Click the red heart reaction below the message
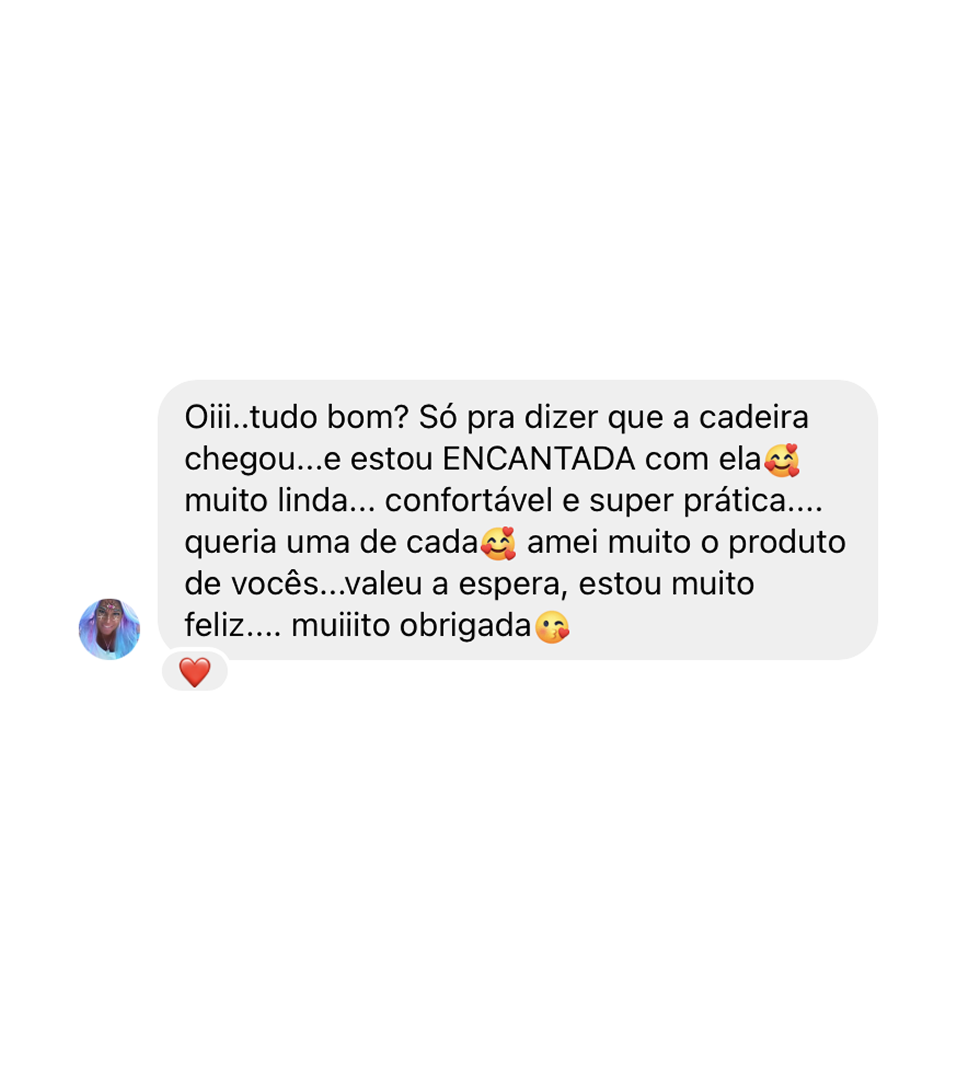This screenshot has width=968, height=1066. 194,672
